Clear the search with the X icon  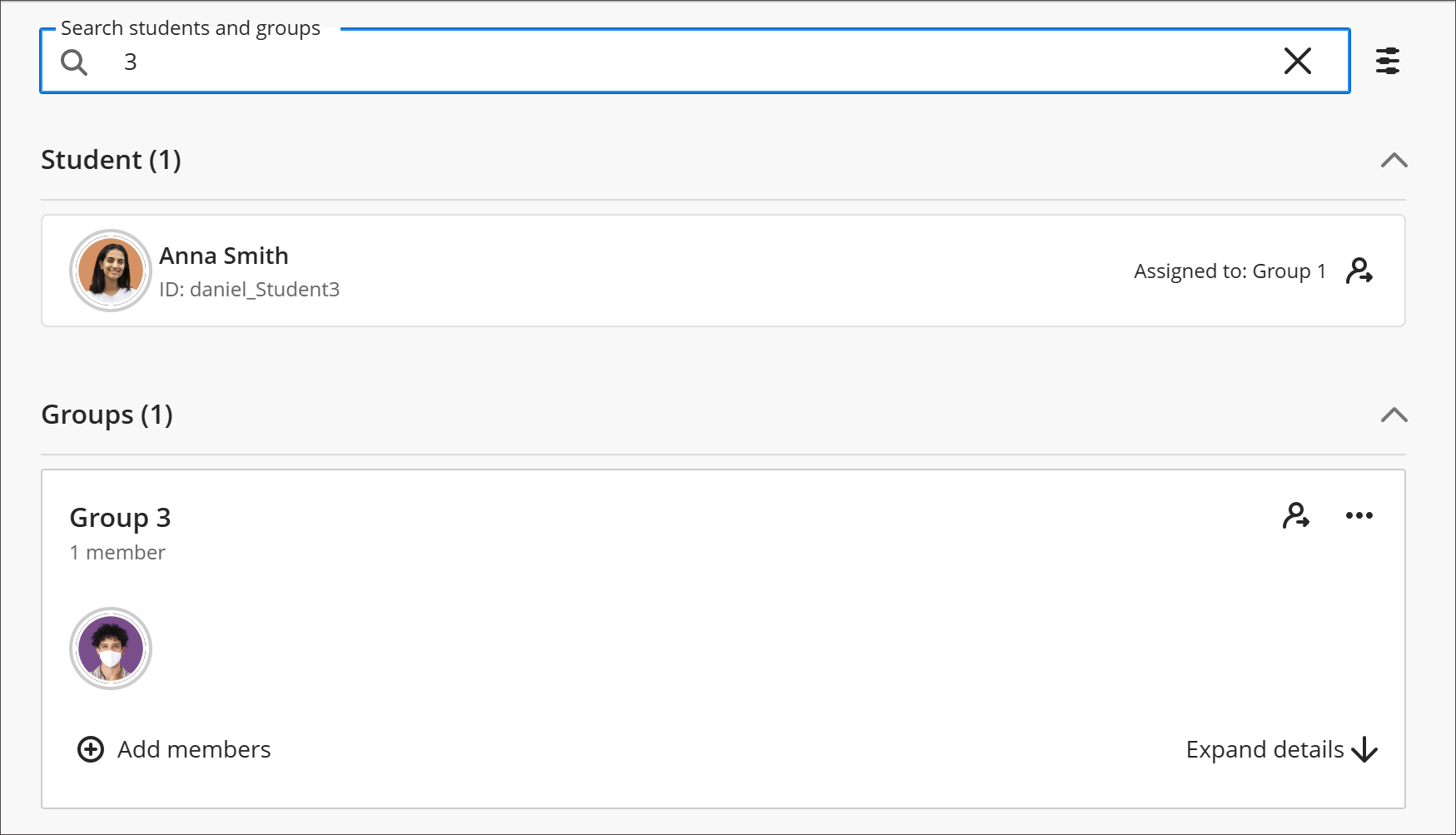tap(1297, 61)
